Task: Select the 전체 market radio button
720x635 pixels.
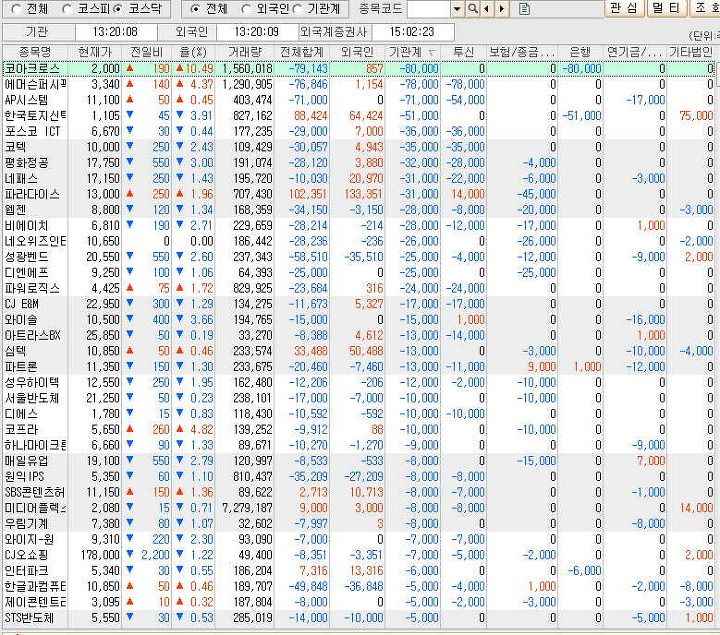Action: tap(16, 8)
